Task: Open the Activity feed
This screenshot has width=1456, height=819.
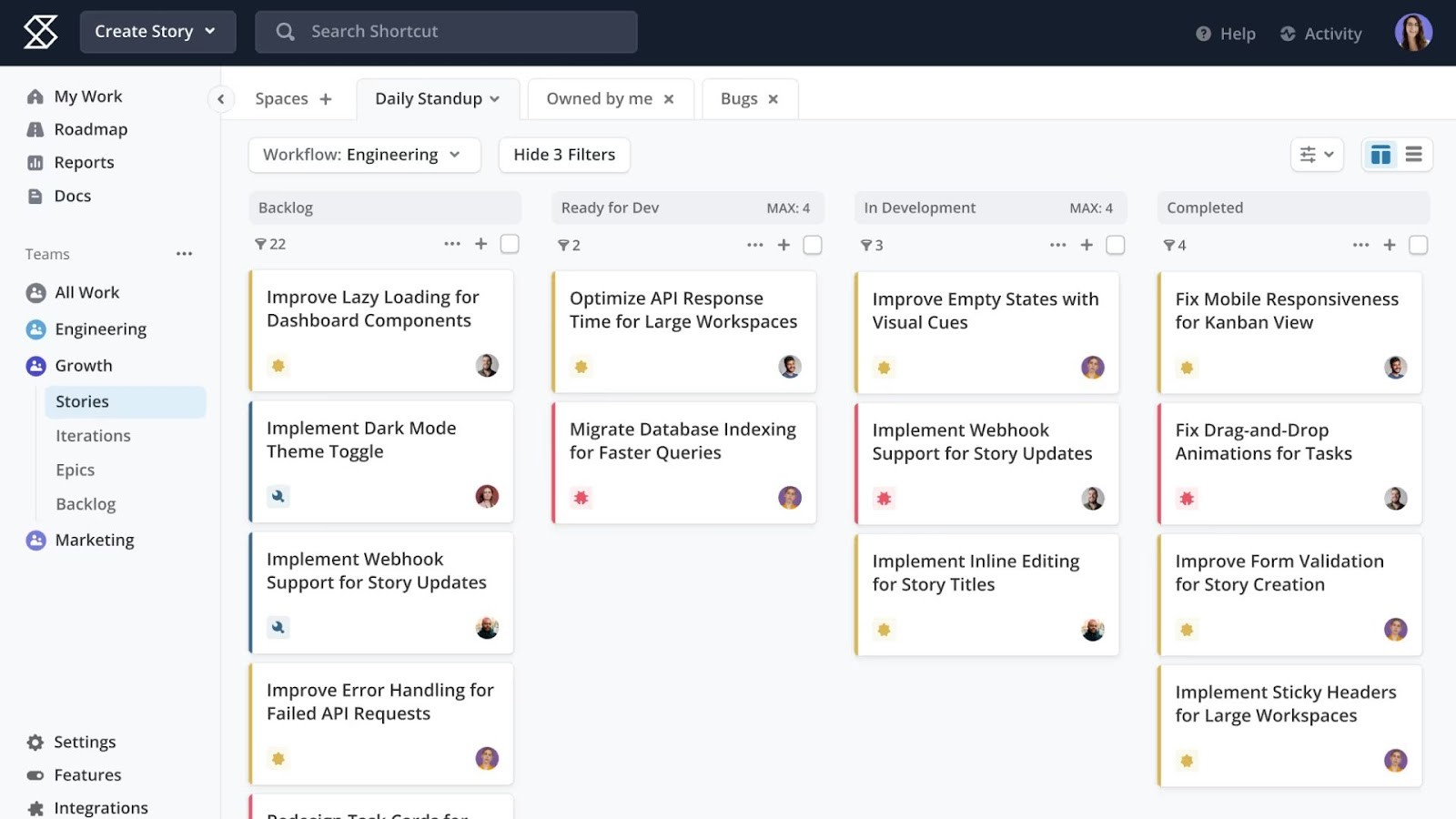Action: pyautogui.click(x=1320, y=33)
